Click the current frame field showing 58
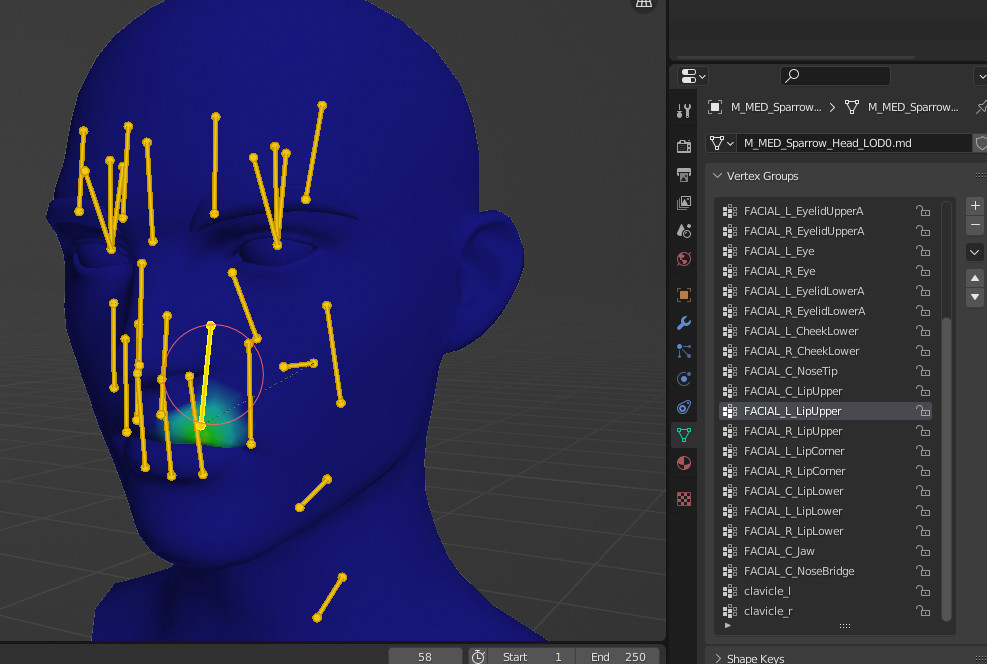The width and height of the screenshot is (987, 664). tap(424, 656)
